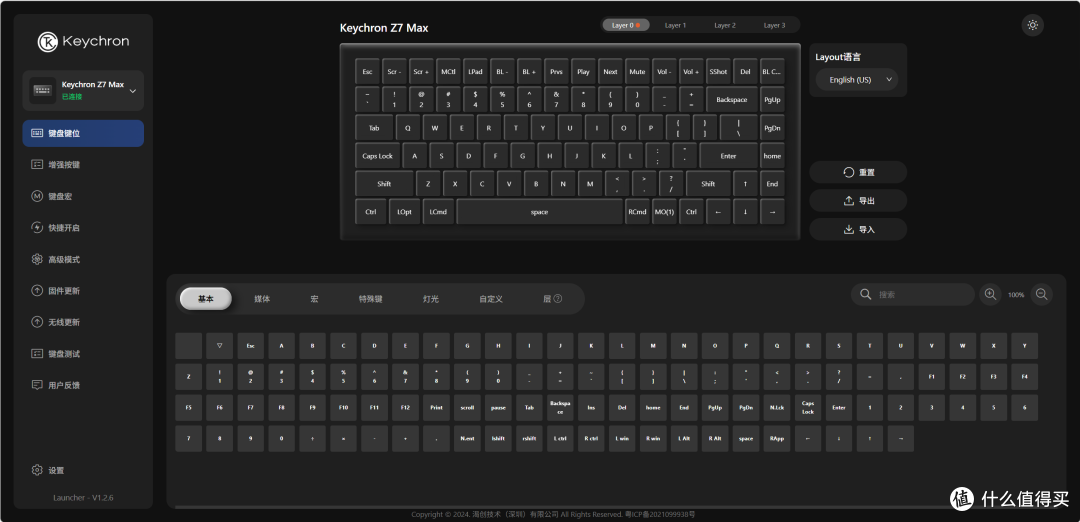Viewport: 1080px width, 522px height.
Task: Click the 100% zoom level text
Action: (x=1016, y=295)
